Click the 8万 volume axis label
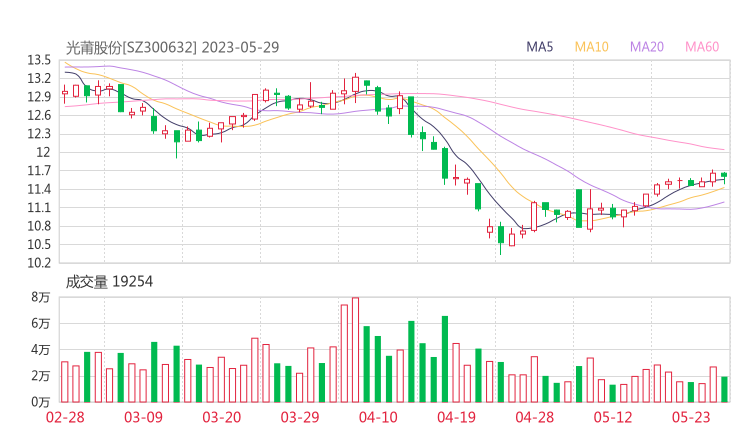Image resolution: width=740 pixels, height=440 pixels. tap(41, 297)
